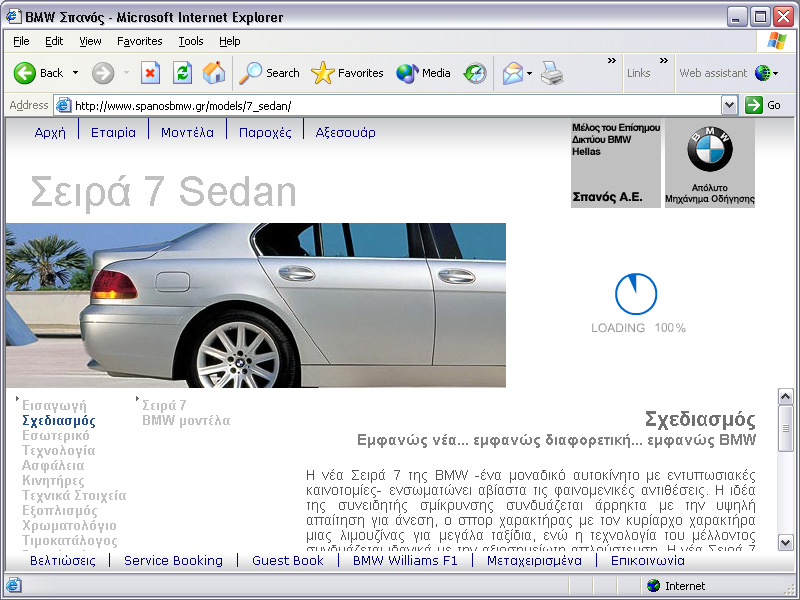This screenshot has width=800, height=600.
Task: Click scroll up arrow of text panel
Action: [785, 396]
